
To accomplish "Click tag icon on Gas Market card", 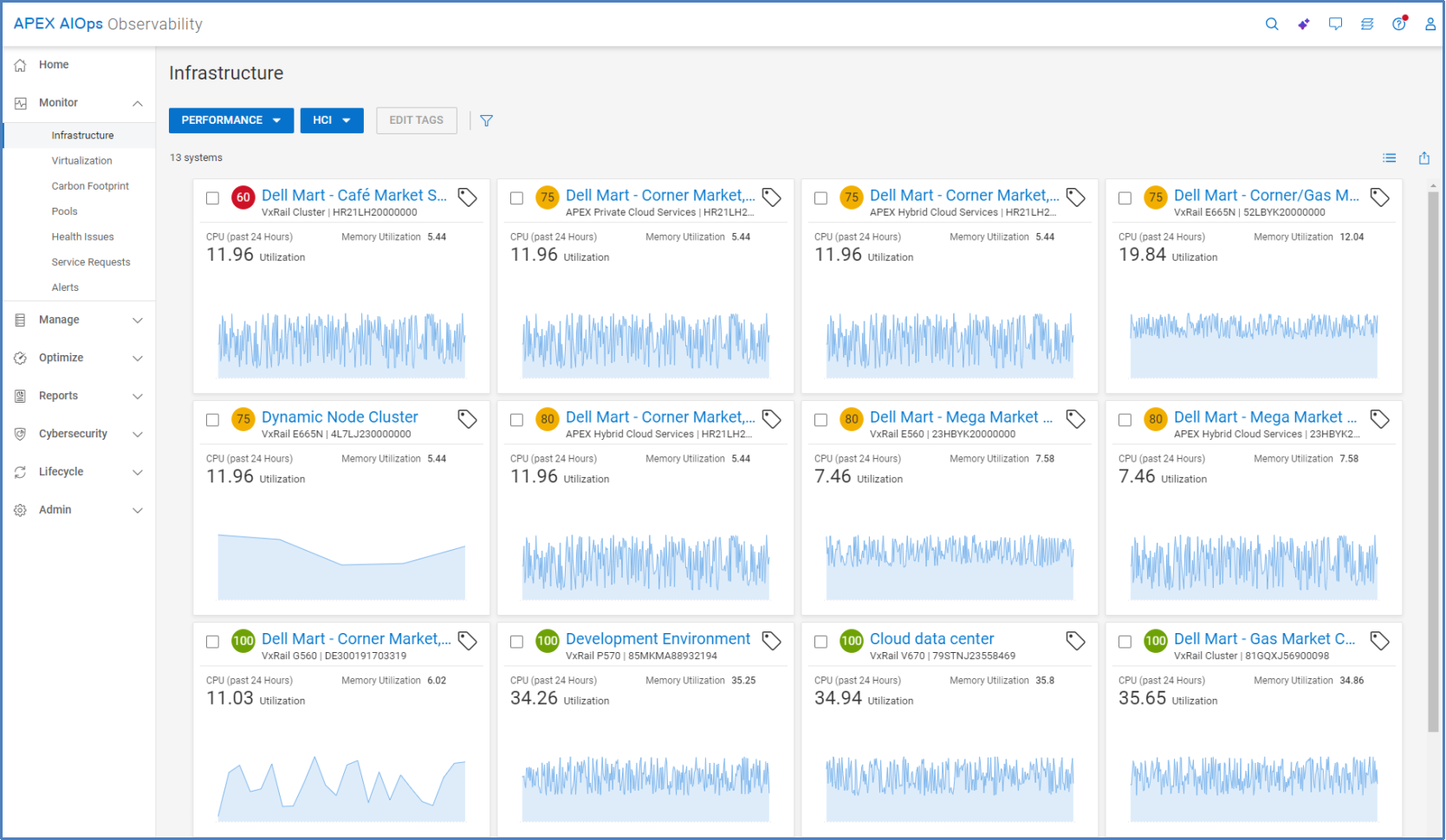I will click(x=1380, y=641).
